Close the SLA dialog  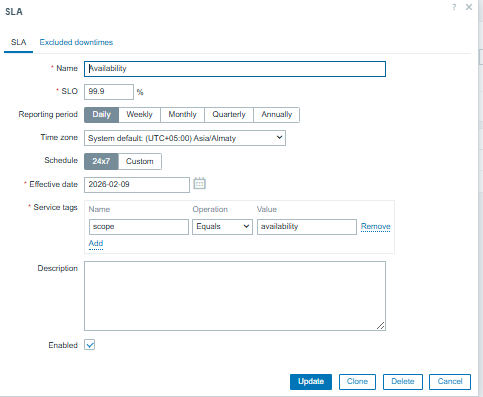click(469, 7)
